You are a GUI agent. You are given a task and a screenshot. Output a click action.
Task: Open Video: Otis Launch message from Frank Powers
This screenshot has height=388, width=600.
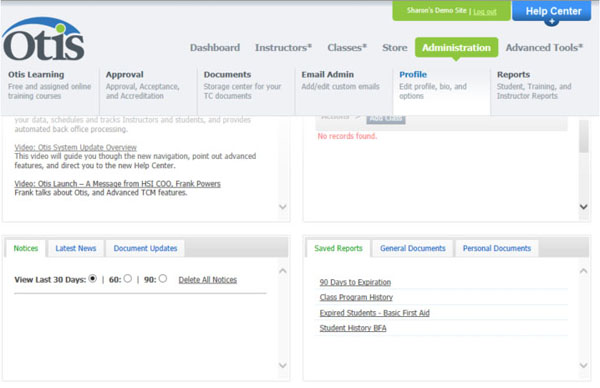pos(117,184)
